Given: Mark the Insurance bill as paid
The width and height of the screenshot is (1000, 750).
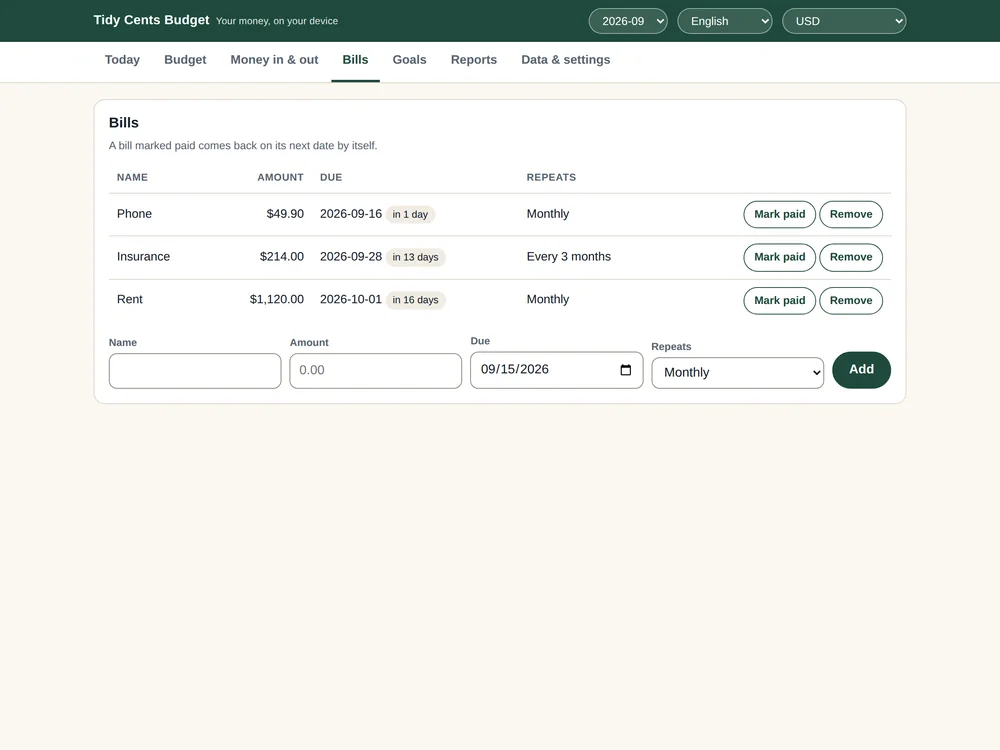Looking at the screenshot, I should click(779, 257).
